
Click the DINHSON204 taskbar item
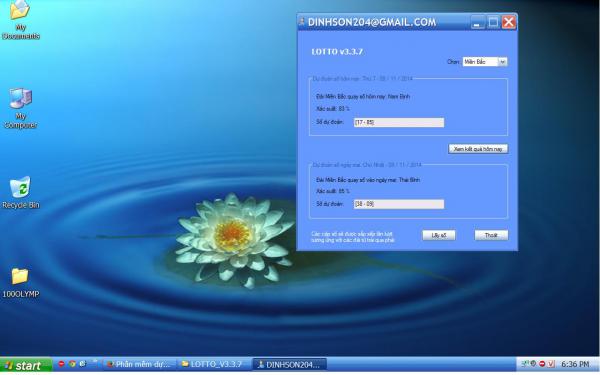click(290, 364)
